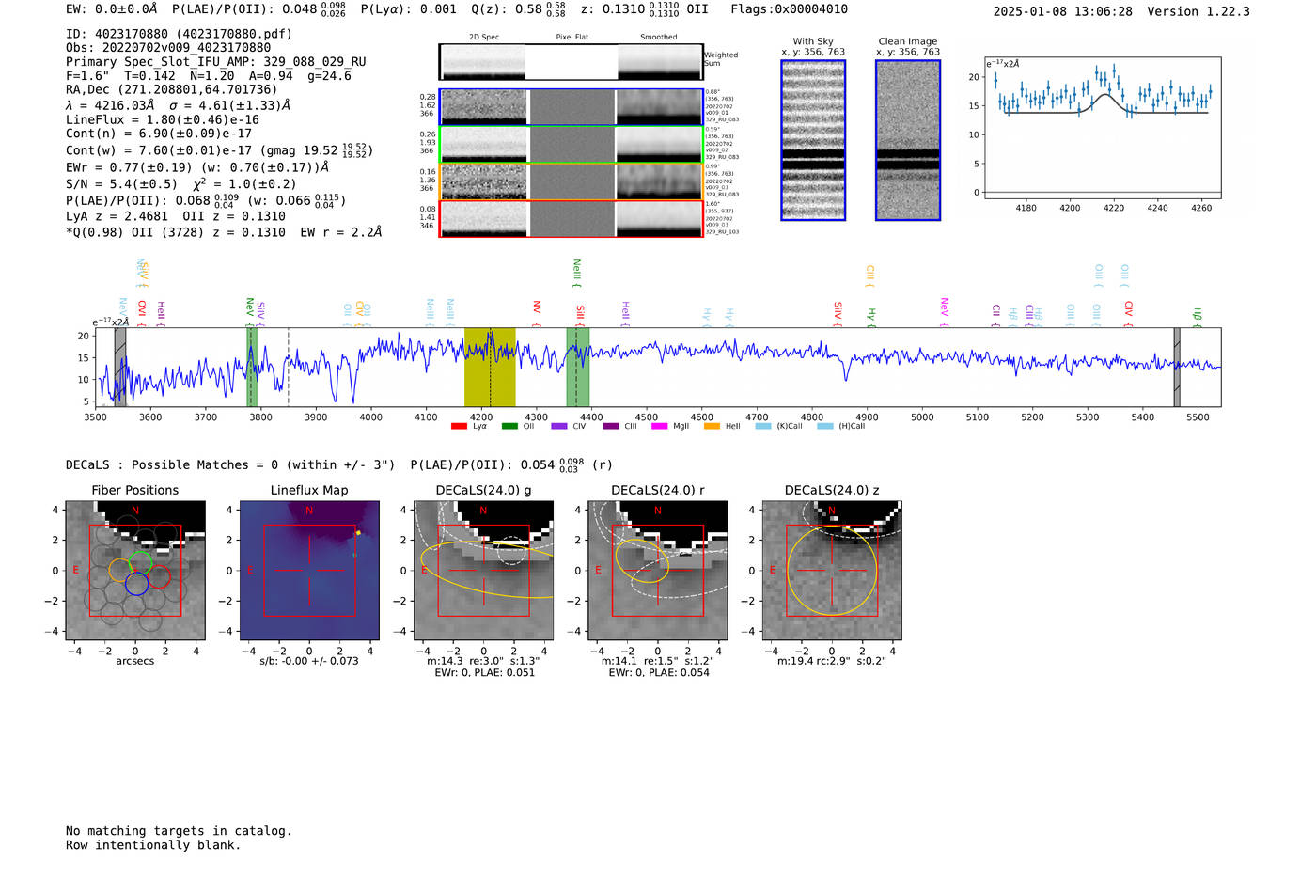1316x896 pixels.
Task: Click the orange fiber circle in Fiber Positions
Action: [x=120, y=570]
